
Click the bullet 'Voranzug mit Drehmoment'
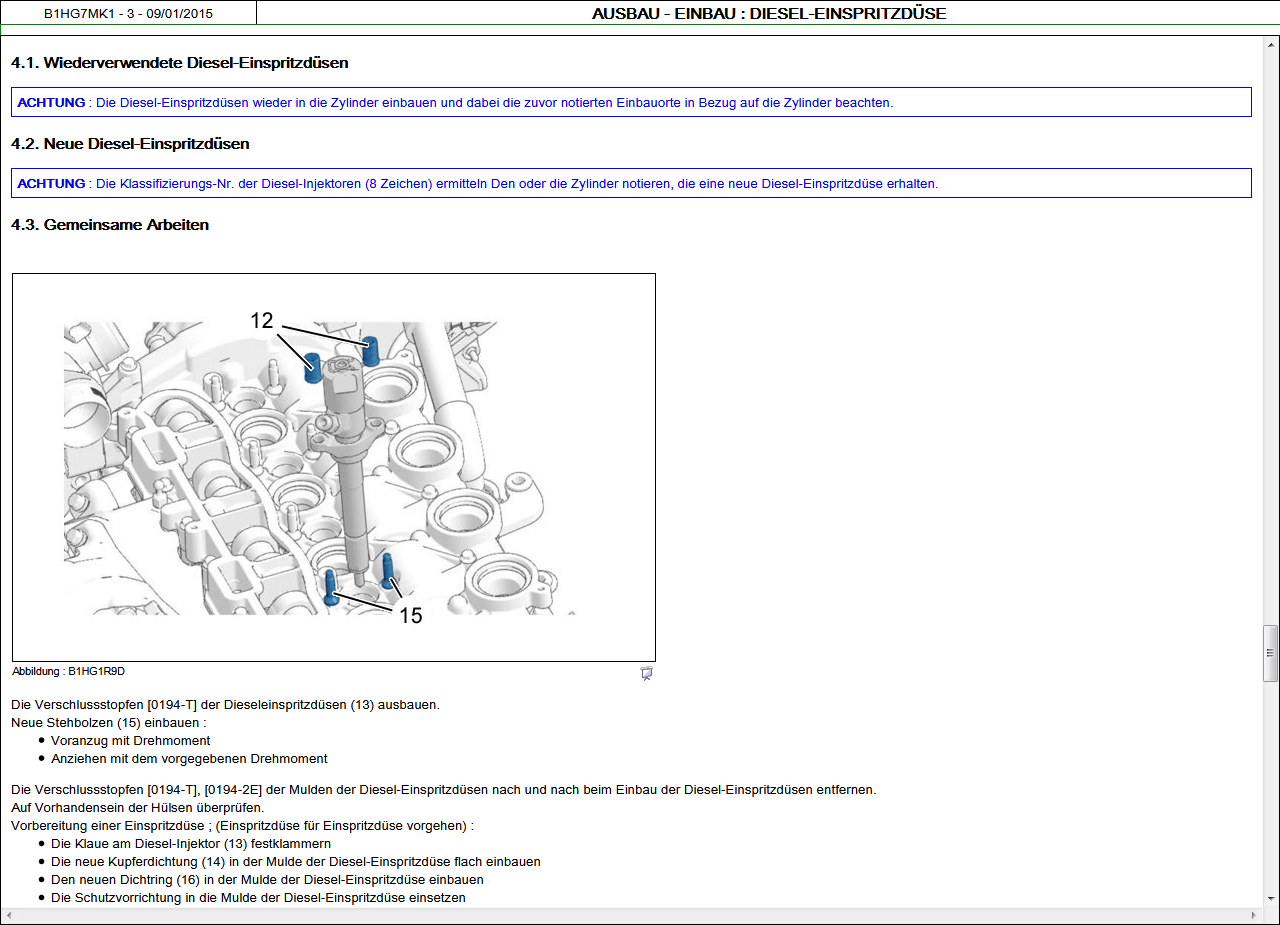tap(130, 741)
